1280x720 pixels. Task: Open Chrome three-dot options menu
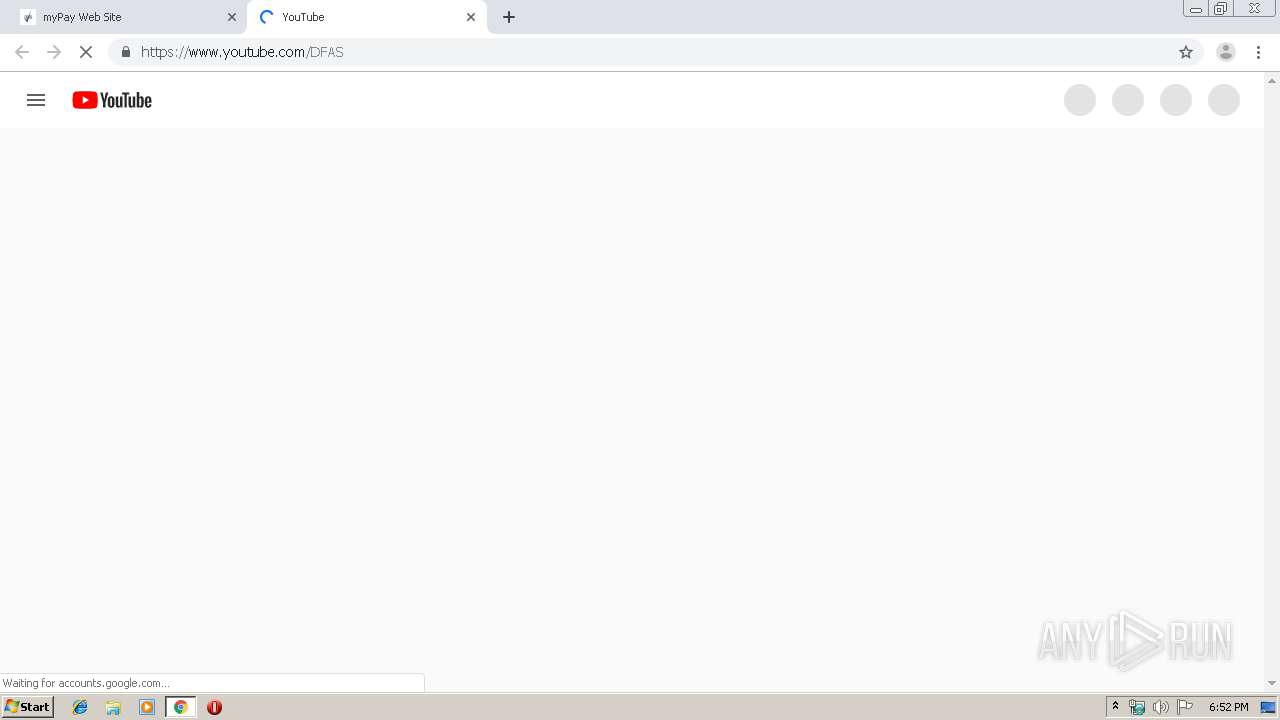[x=1259, y=52]
